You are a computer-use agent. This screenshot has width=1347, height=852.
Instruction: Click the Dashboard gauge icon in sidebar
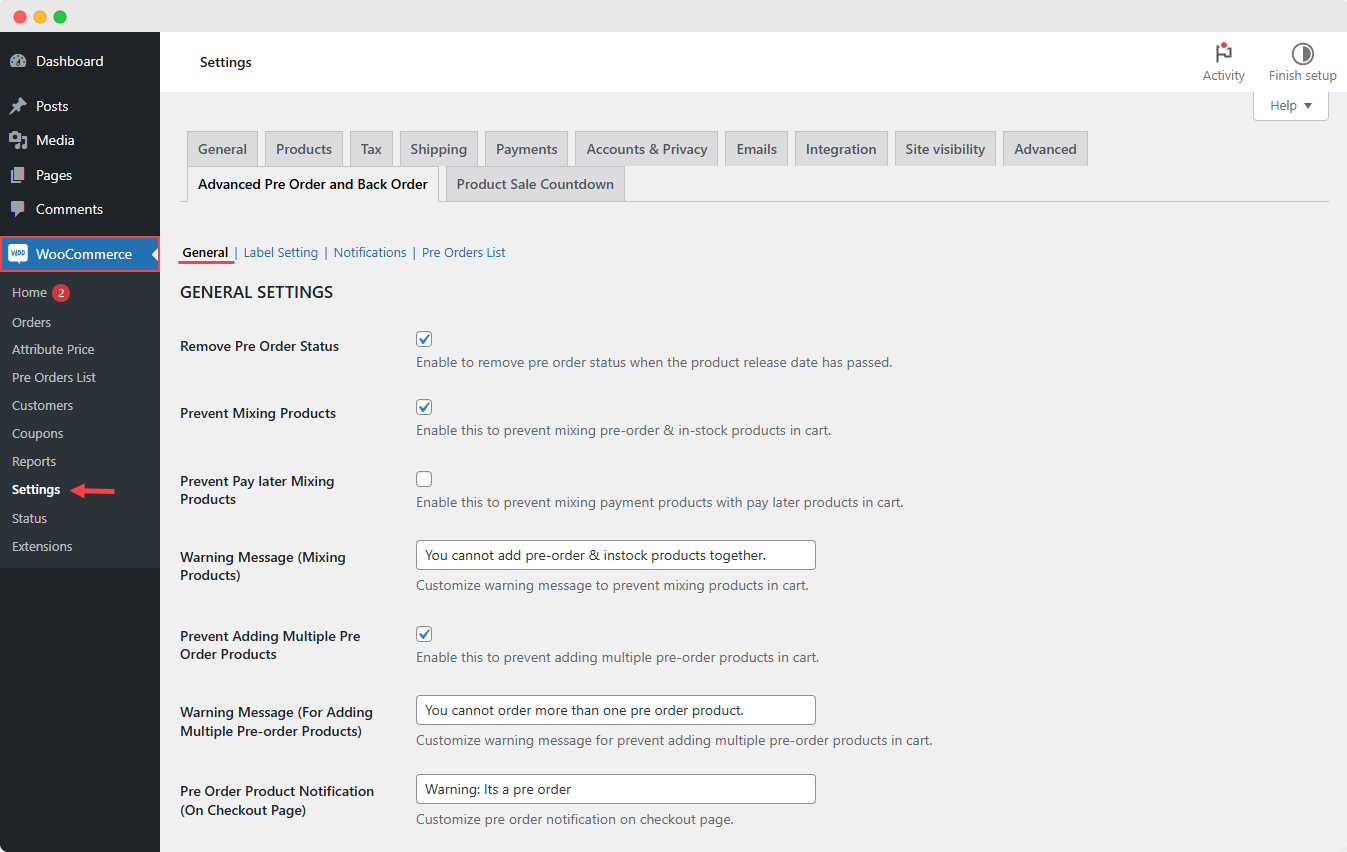tap(18, 61)
